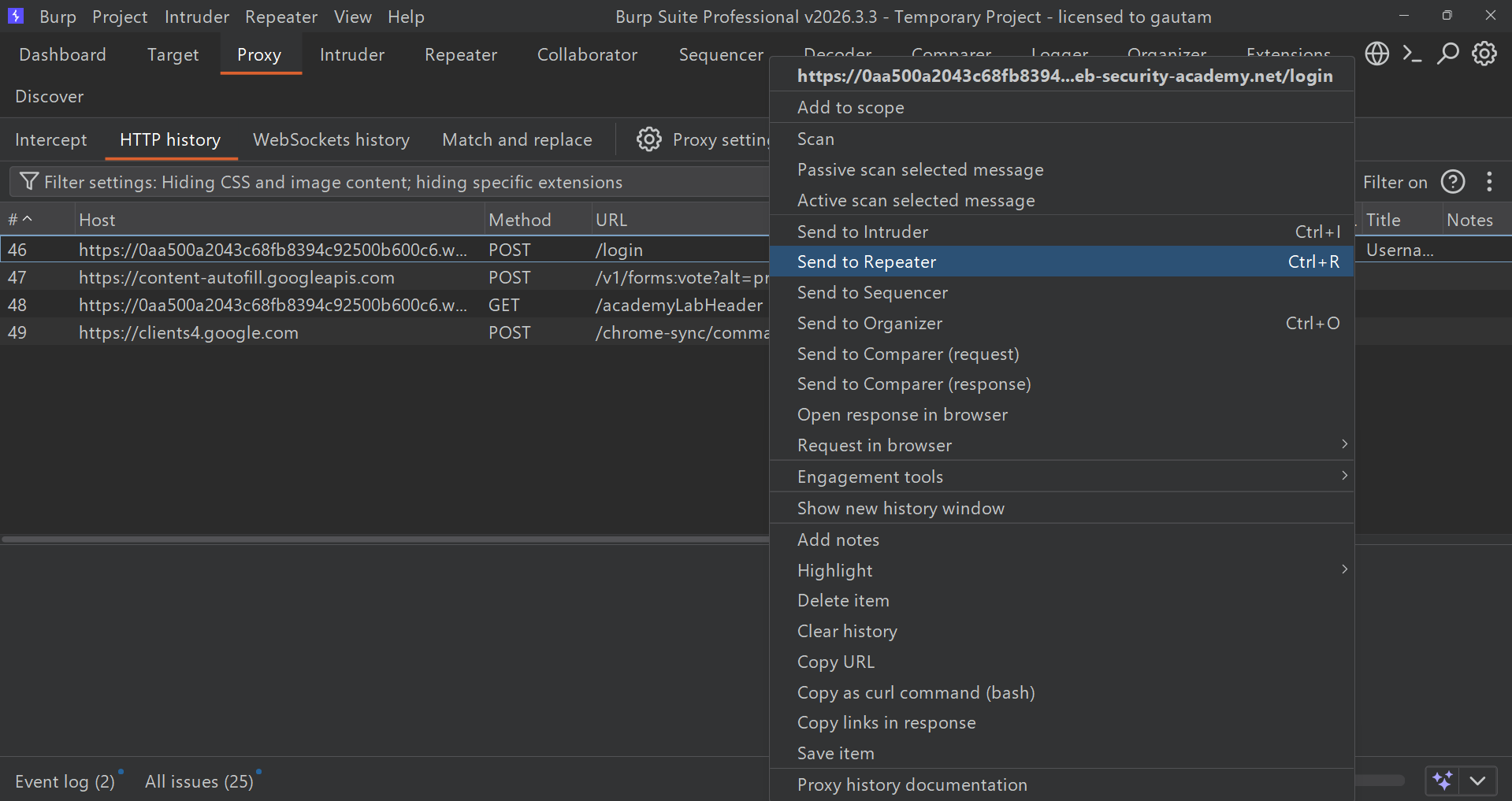Open the Help menu

[x=406, y=17]
